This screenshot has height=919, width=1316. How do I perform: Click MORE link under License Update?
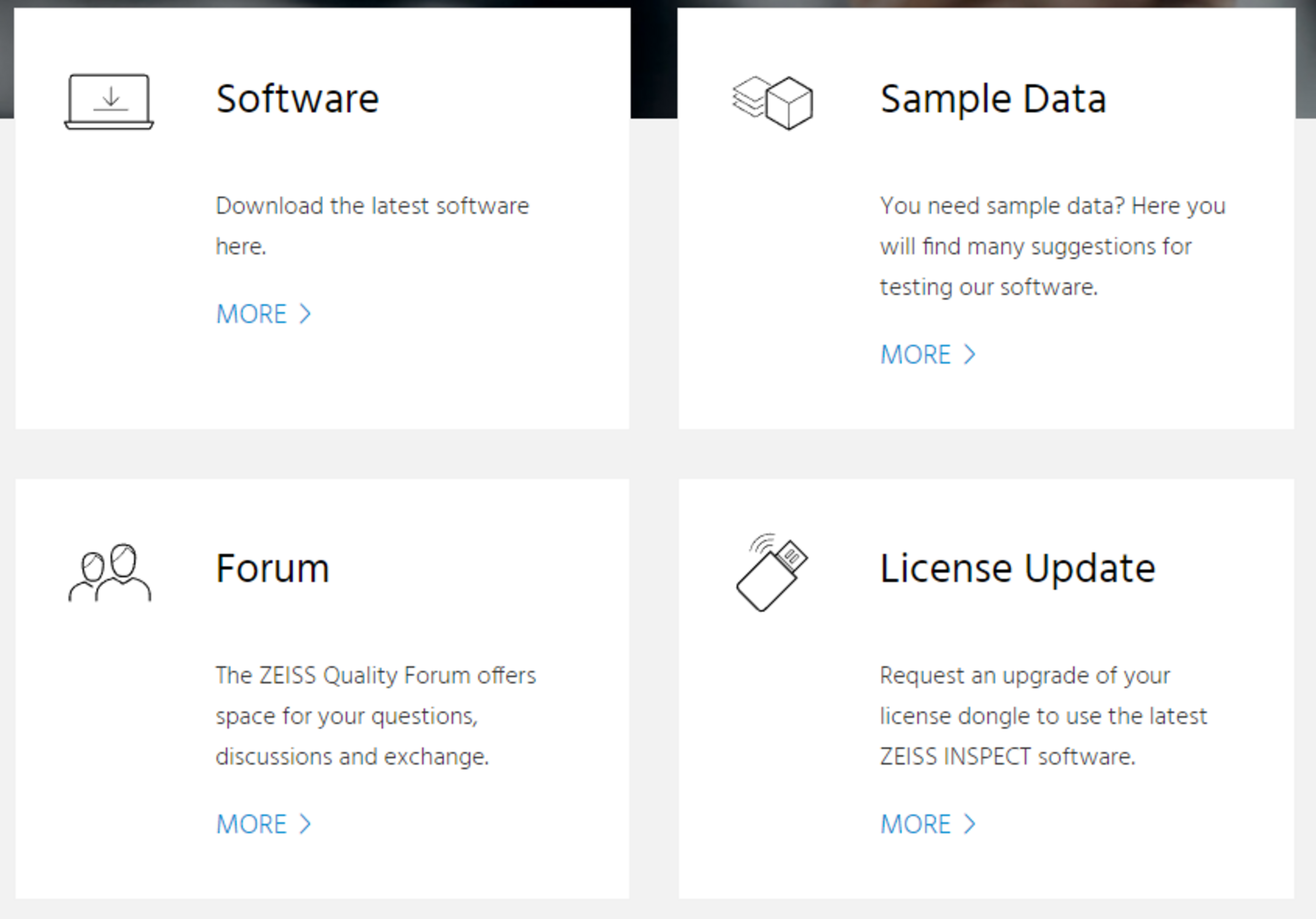point(915,825)
